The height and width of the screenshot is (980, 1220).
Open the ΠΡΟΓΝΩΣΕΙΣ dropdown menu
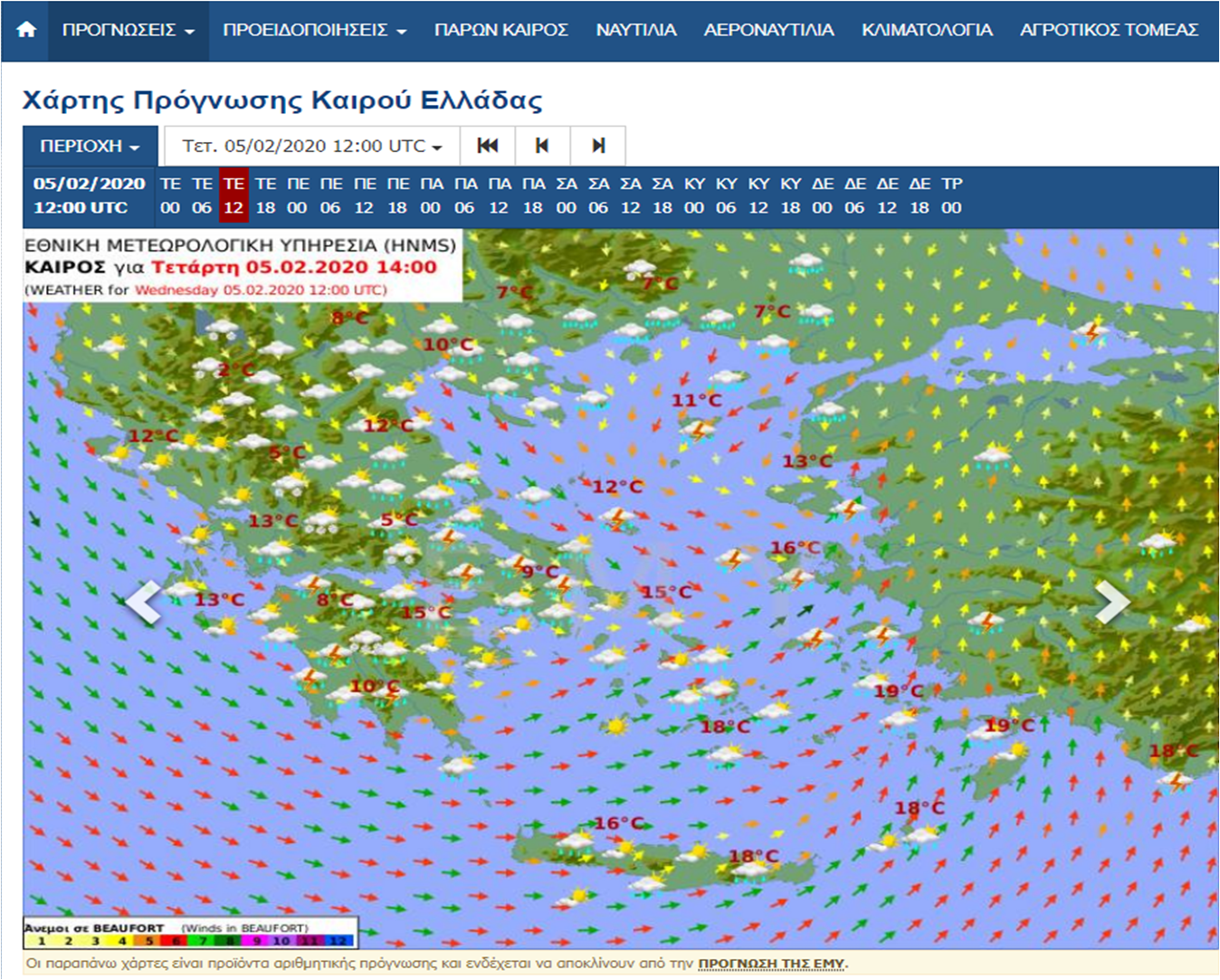pos(128,30)
